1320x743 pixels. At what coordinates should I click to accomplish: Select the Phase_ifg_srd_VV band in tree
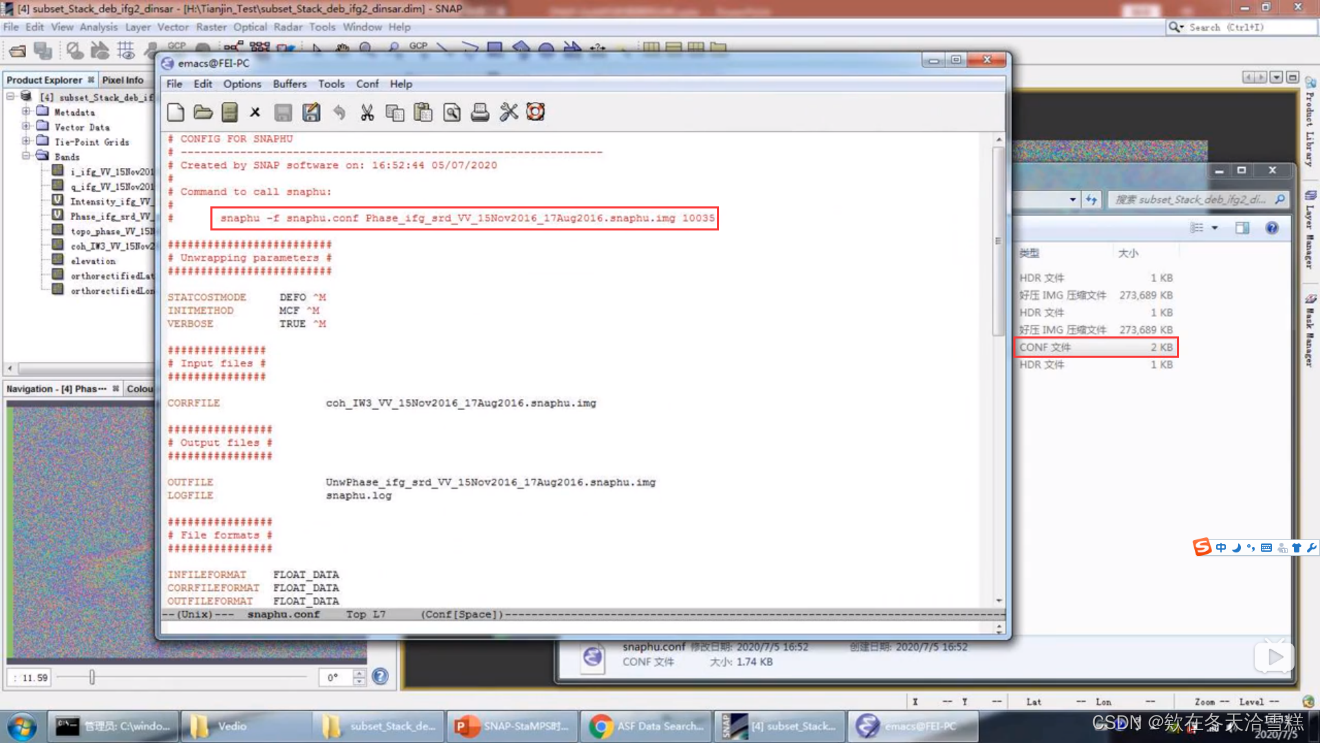[x=104, y=216]
